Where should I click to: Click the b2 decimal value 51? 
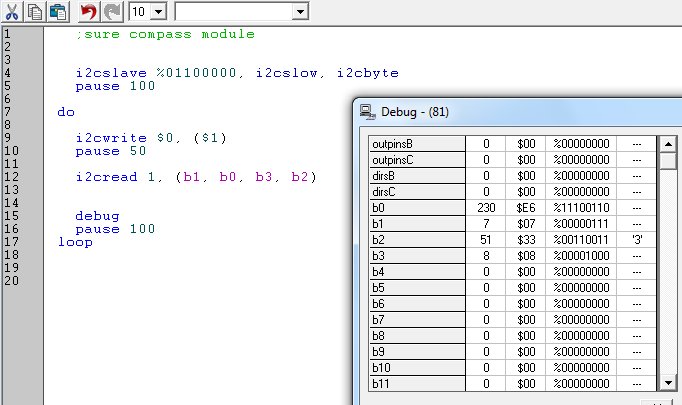tap(485, 240)
